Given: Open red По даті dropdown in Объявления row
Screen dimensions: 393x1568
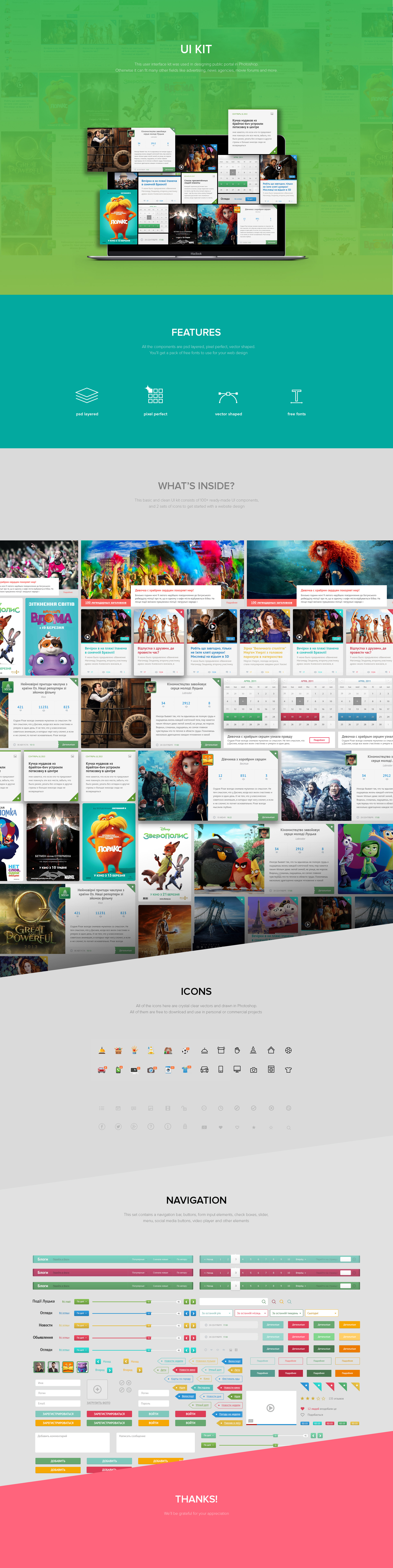Looking at the screenshot, I should coord(81,1338).
